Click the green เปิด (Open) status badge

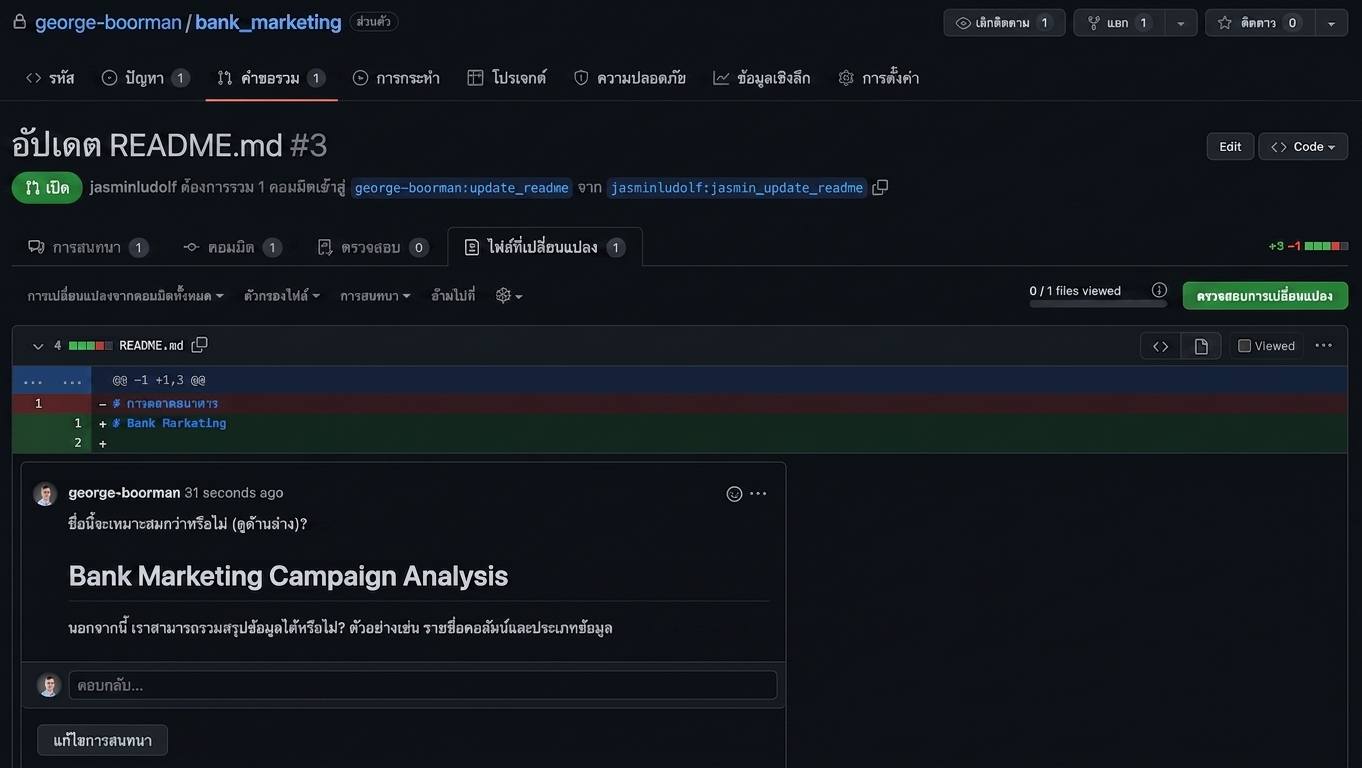coord(47,188)
